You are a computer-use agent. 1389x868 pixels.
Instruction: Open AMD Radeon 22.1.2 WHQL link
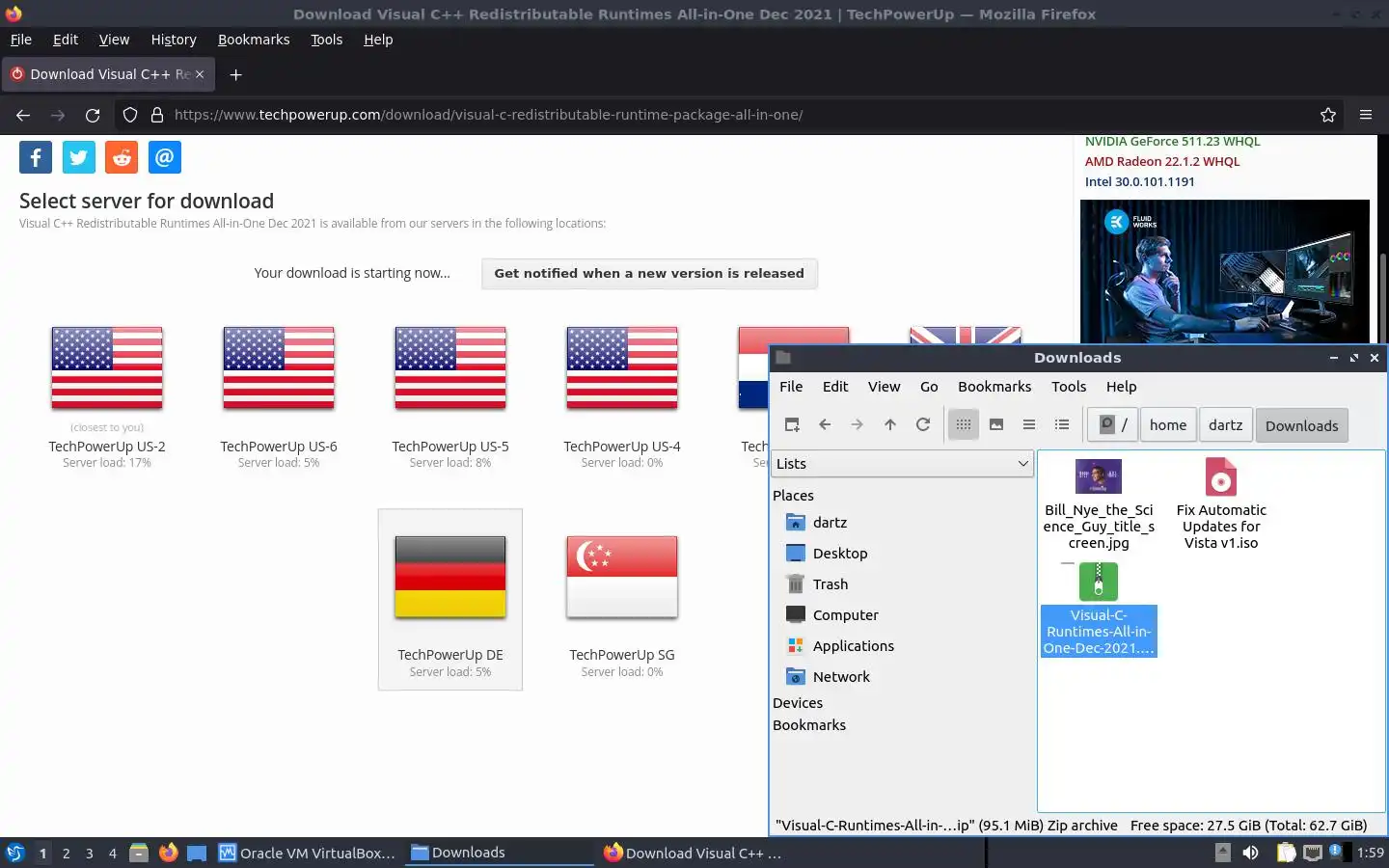click(1162, 162)
